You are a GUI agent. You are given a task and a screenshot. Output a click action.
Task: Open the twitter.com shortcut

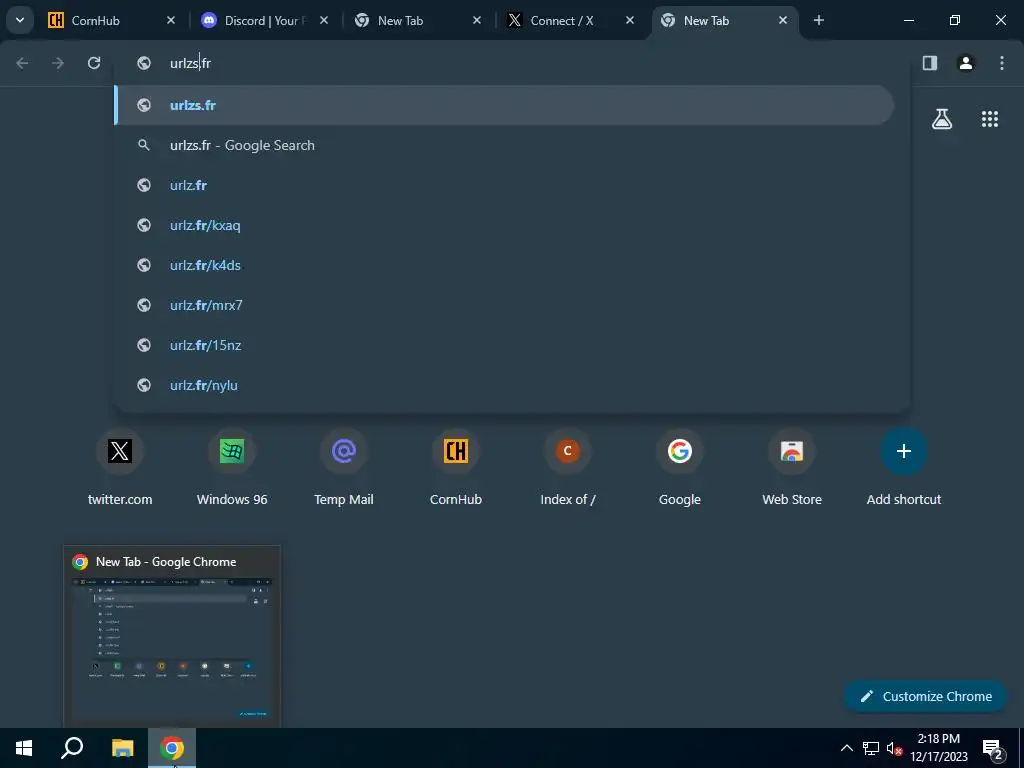point(120,467)
